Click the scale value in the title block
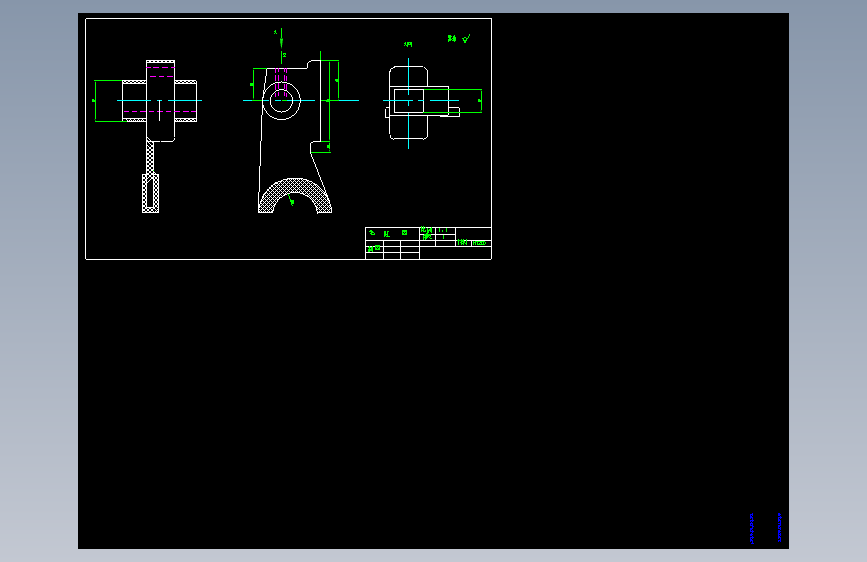Image resolution: width=867 pixels, height=562 pixels. point(443,230)
